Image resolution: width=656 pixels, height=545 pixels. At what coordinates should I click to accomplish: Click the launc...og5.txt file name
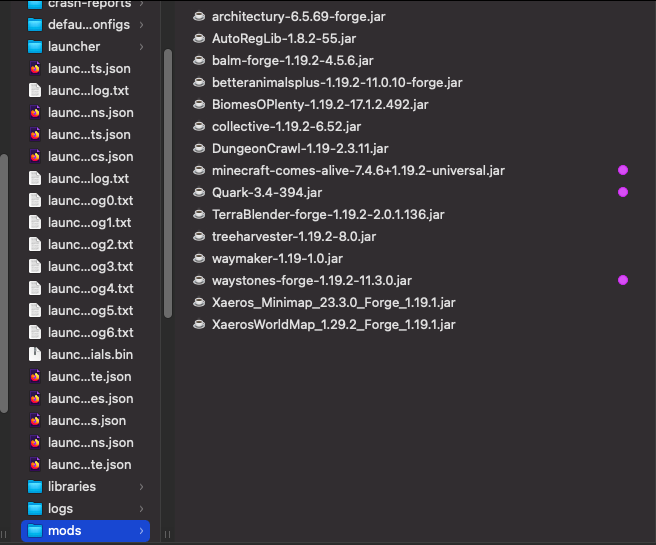[x=90, y=310]
